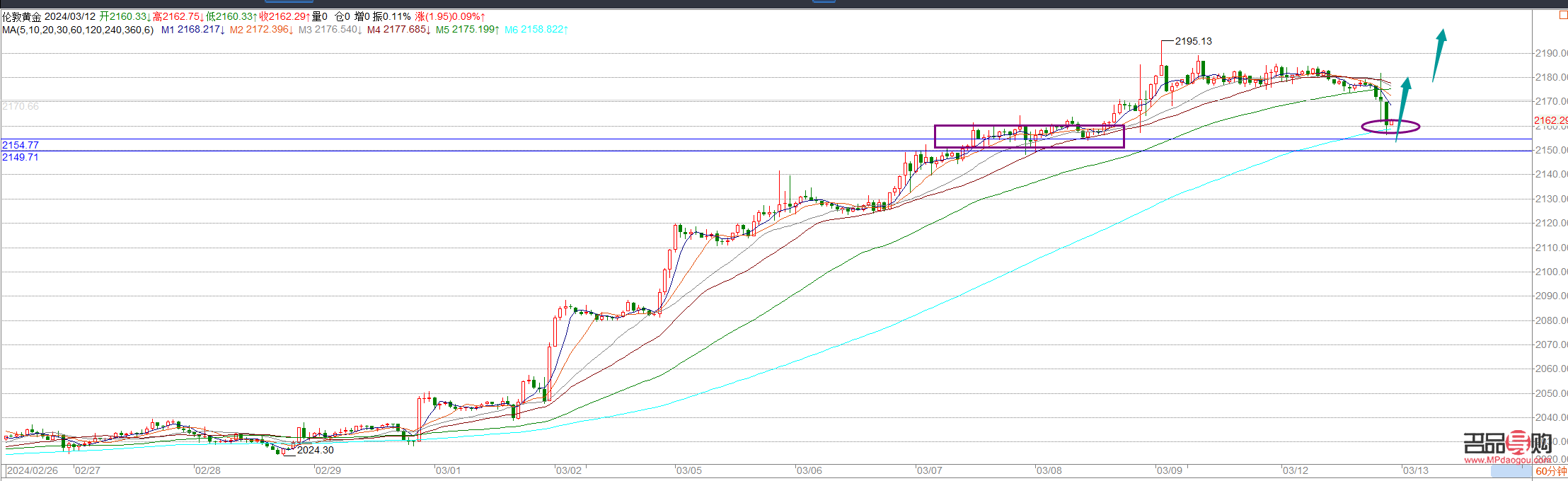Click the lower teal arrow near latest candle
Viewport: 1568px width, 481px height.
pyautogui.click(x=1402, y=106)
